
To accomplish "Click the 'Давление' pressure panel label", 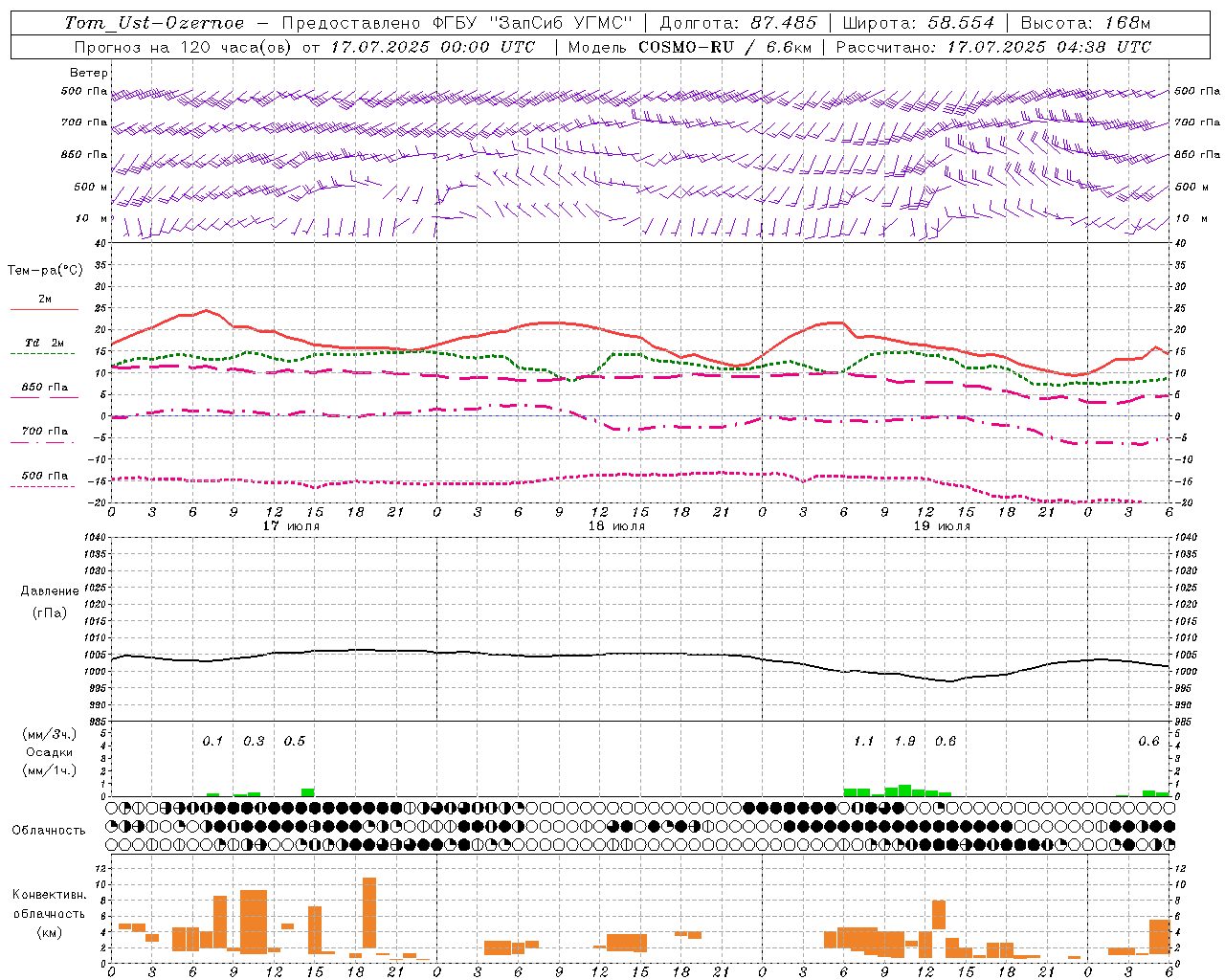I will 50,591.
